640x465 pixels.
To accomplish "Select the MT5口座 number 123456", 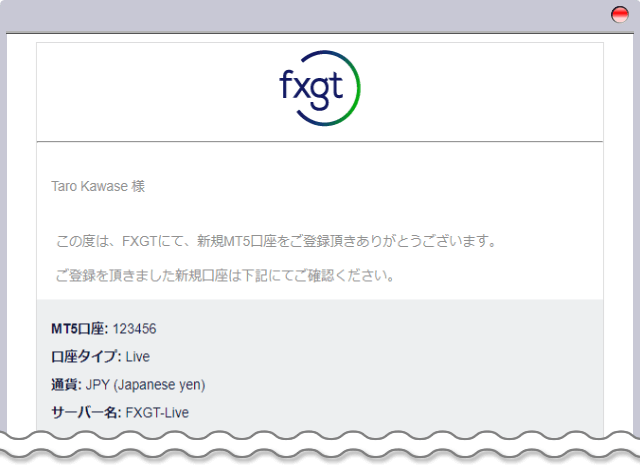I will click(134, 329).
